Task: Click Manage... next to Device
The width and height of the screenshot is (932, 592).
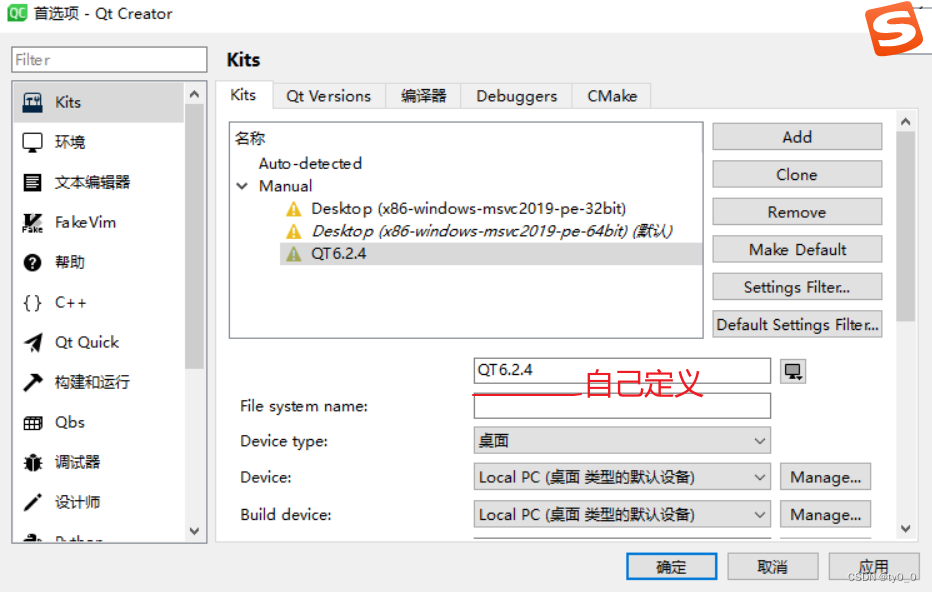Action: click(825, 477)
